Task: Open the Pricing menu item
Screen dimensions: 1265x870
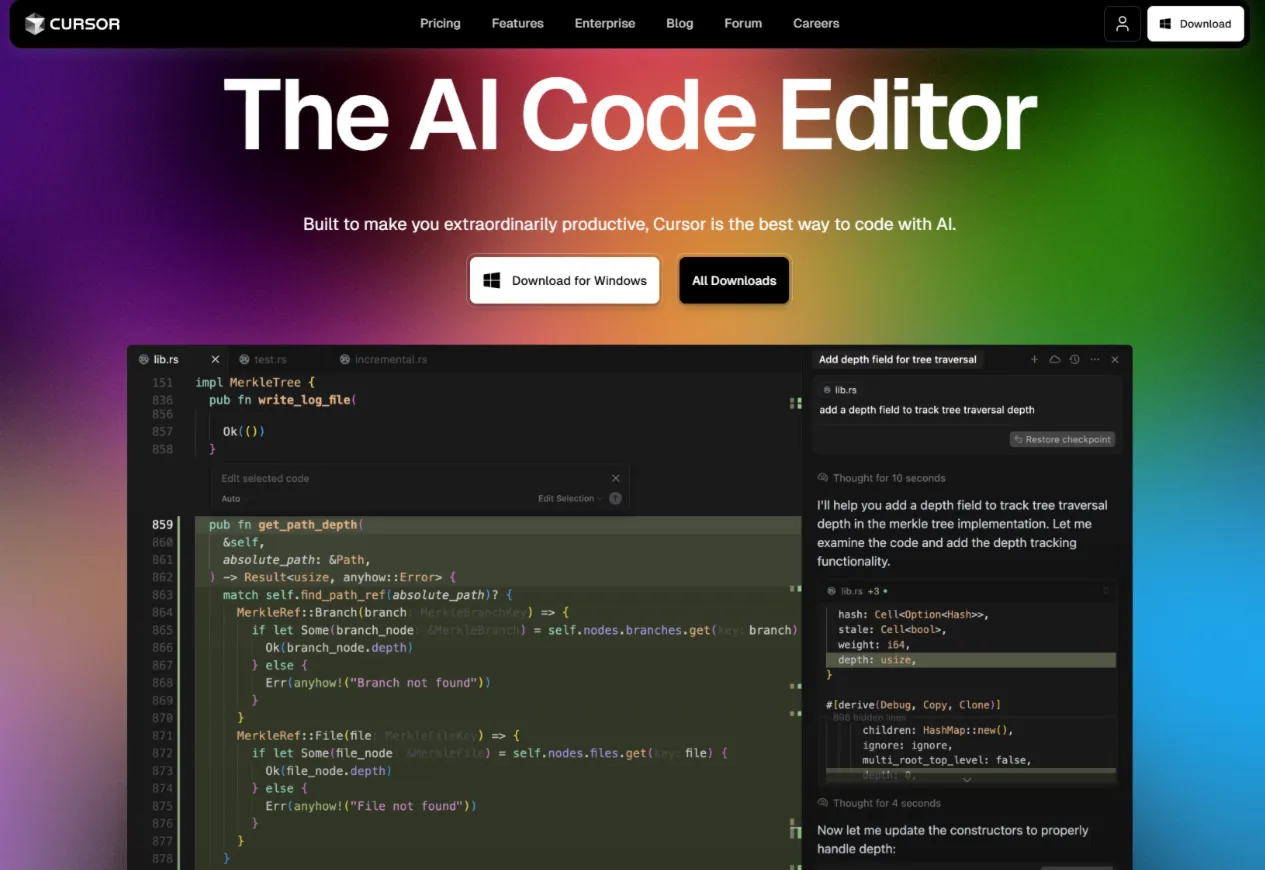Action: [x=440, y=23]
